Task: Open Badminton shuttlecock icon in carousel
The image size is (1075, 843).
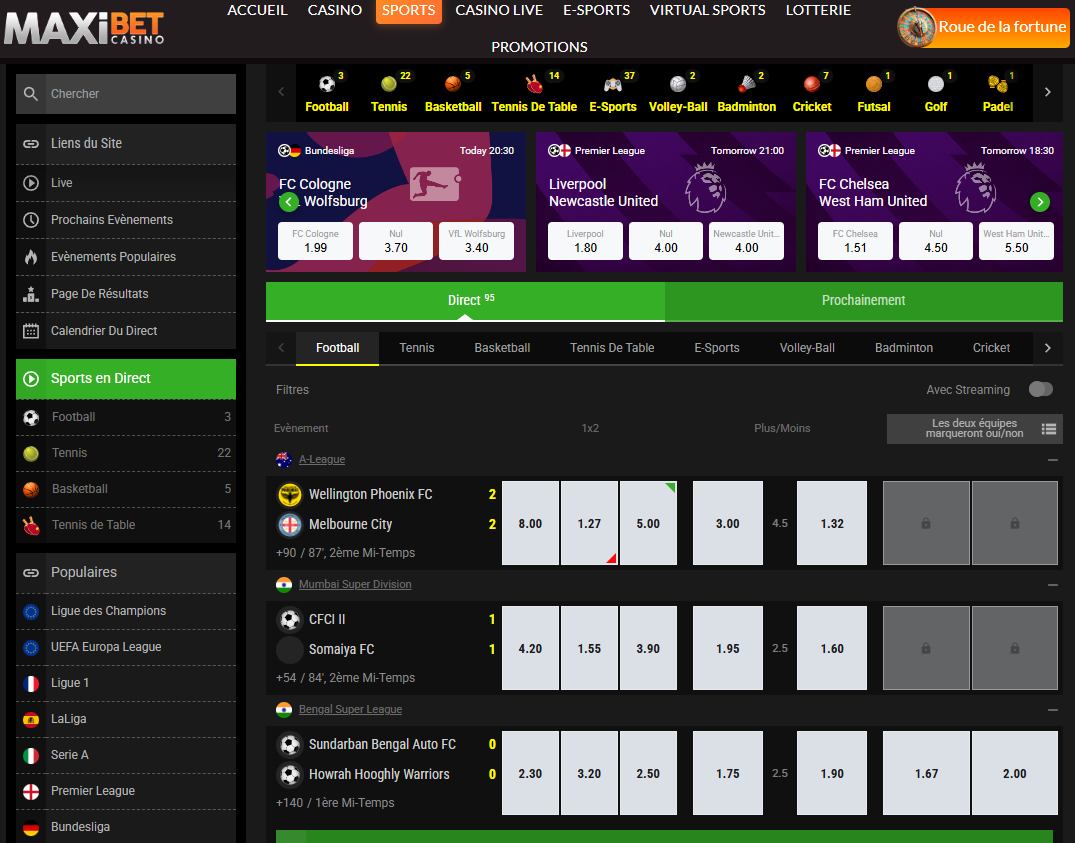Action: (x=747, y=84)
